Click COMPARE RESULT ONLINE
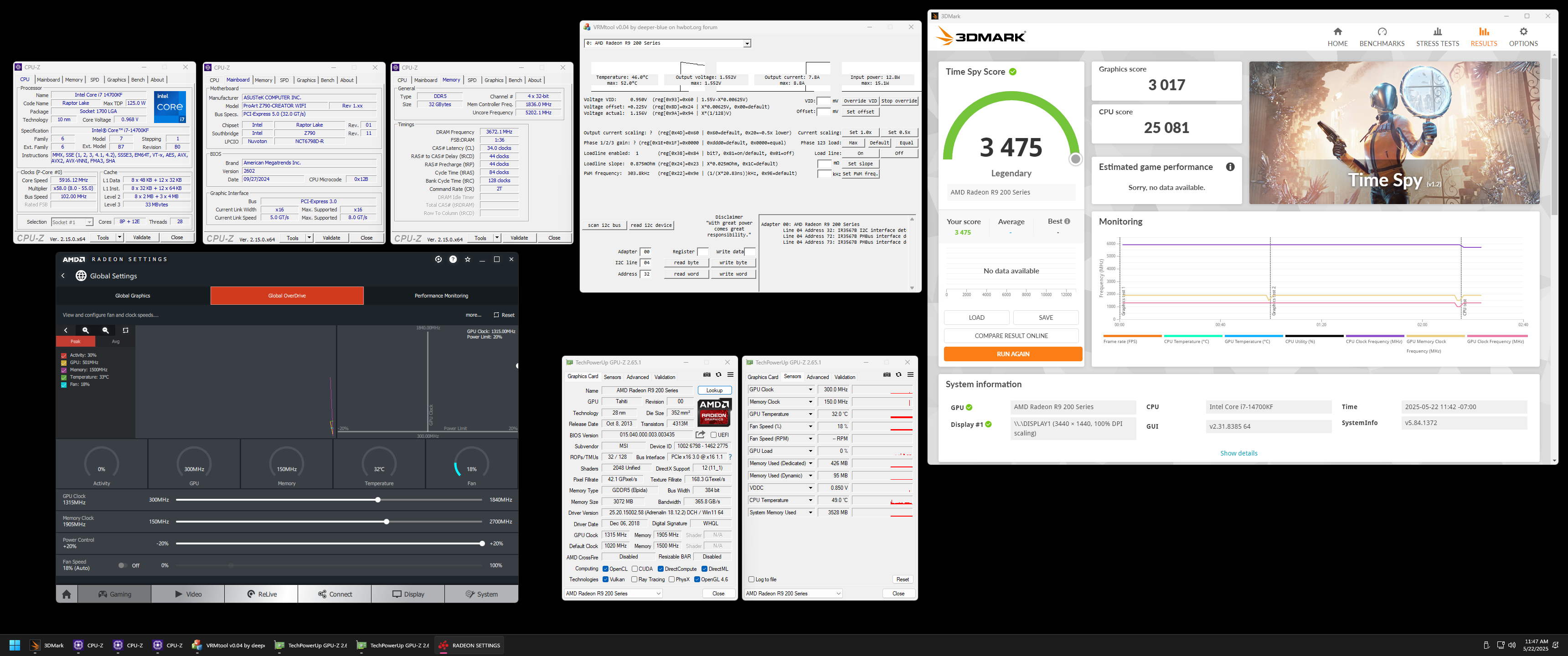The width and height of the screenshot is (1568, 656). pos(1011,336)
